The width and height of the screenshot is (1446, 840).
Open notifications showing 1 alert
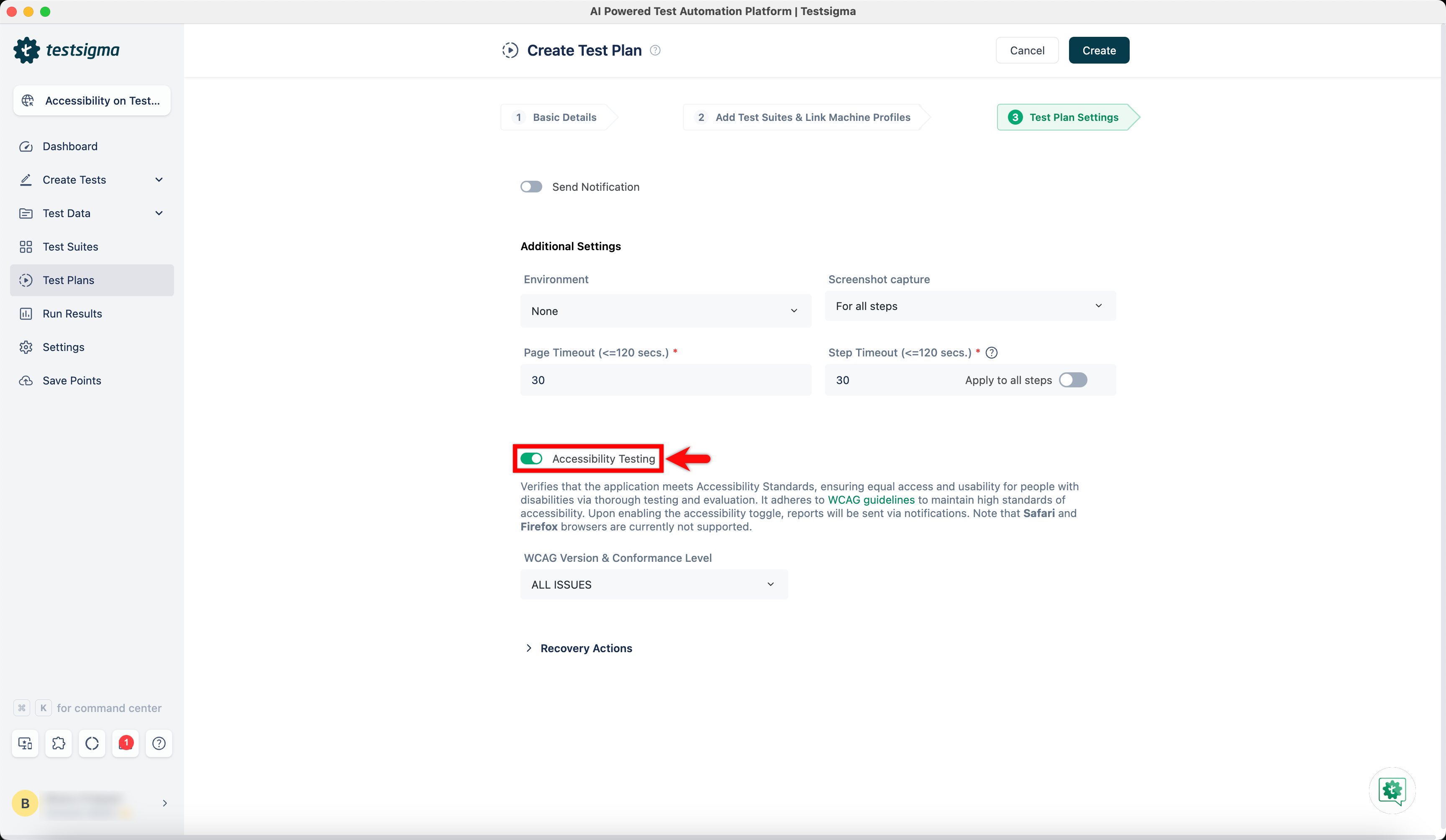tap(126, 743)
